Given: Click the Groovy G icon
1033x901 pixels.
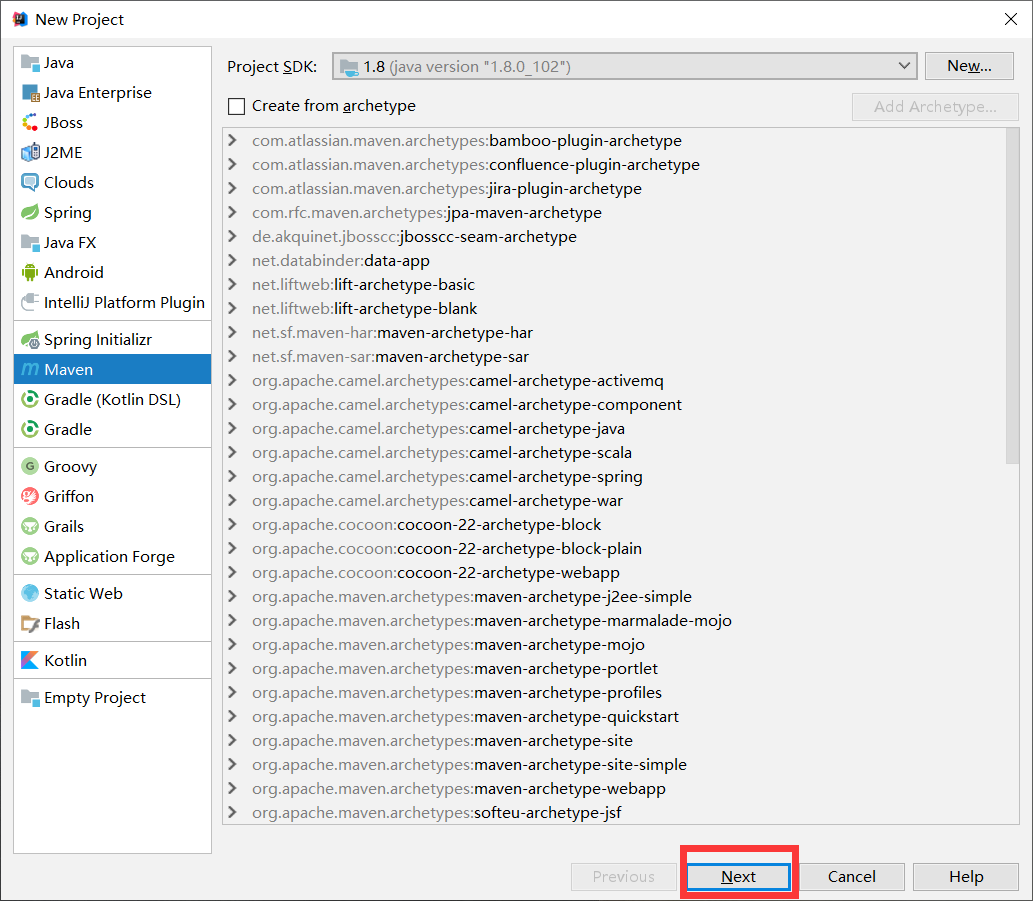Looking at the screenshot, I should coord(30,466).
